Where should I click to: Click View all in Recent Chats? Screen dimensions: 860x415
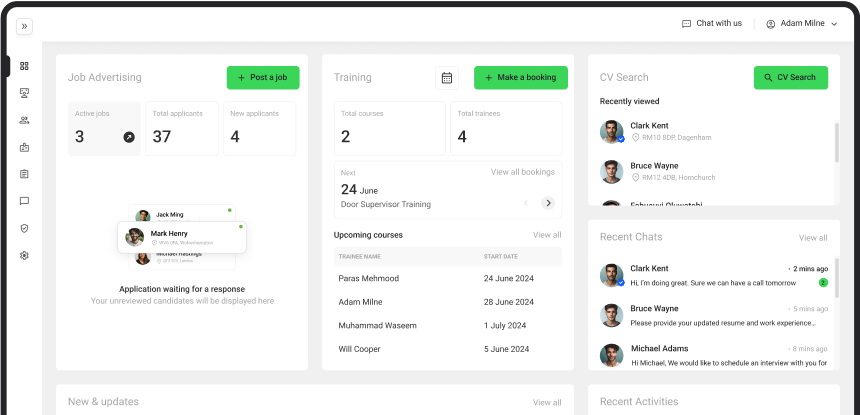[813, 238]
